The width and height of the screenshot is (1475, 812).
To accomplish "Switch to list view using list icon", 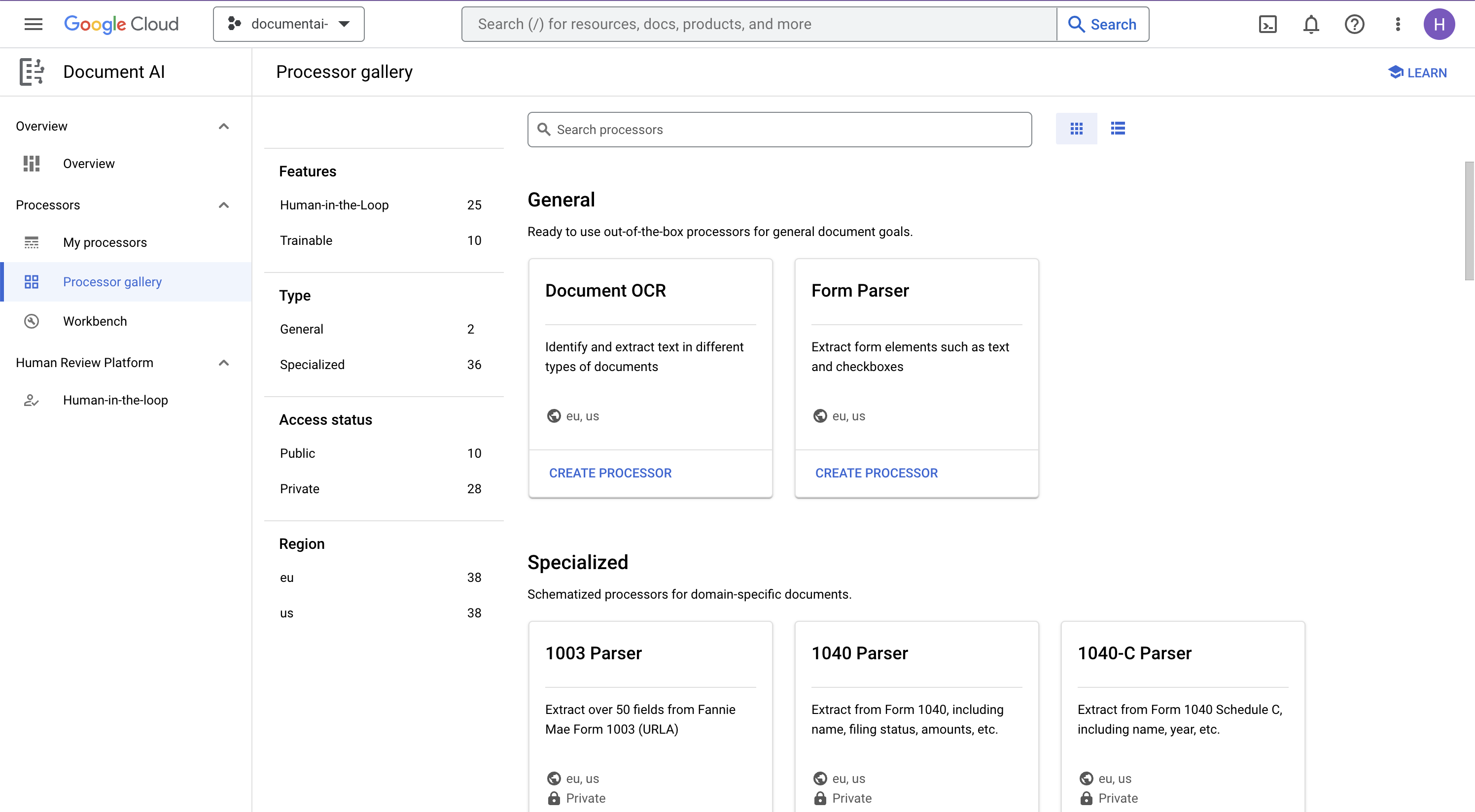I will pyautogui.click(x=1117, y=128).
